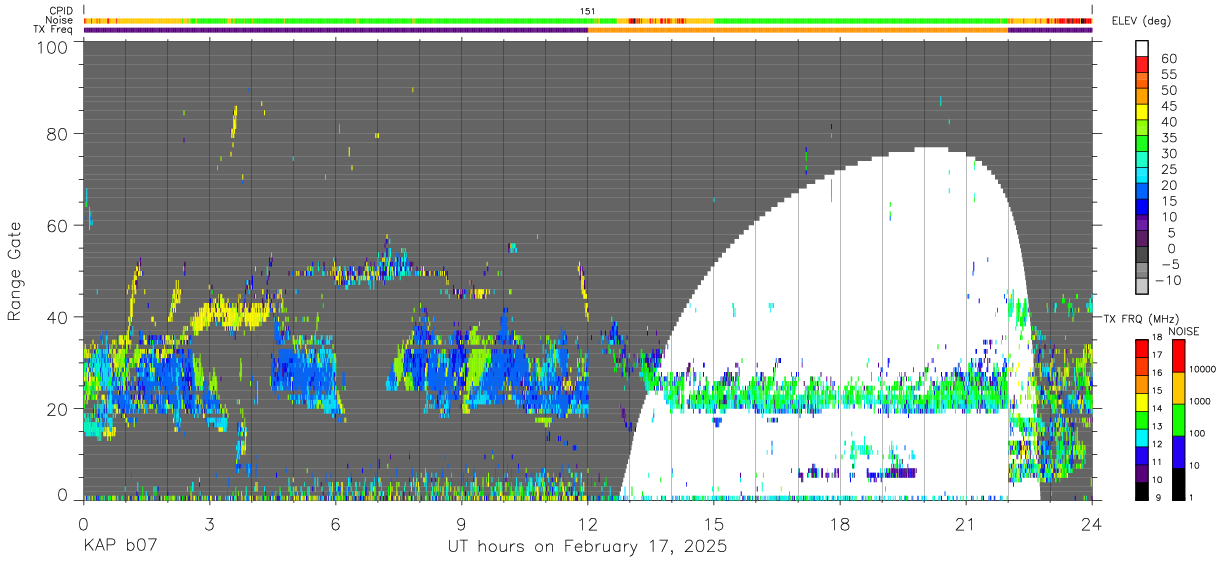Click the "NOISE" legend title
This screenshot has width=1228, height=567.
1184,331
